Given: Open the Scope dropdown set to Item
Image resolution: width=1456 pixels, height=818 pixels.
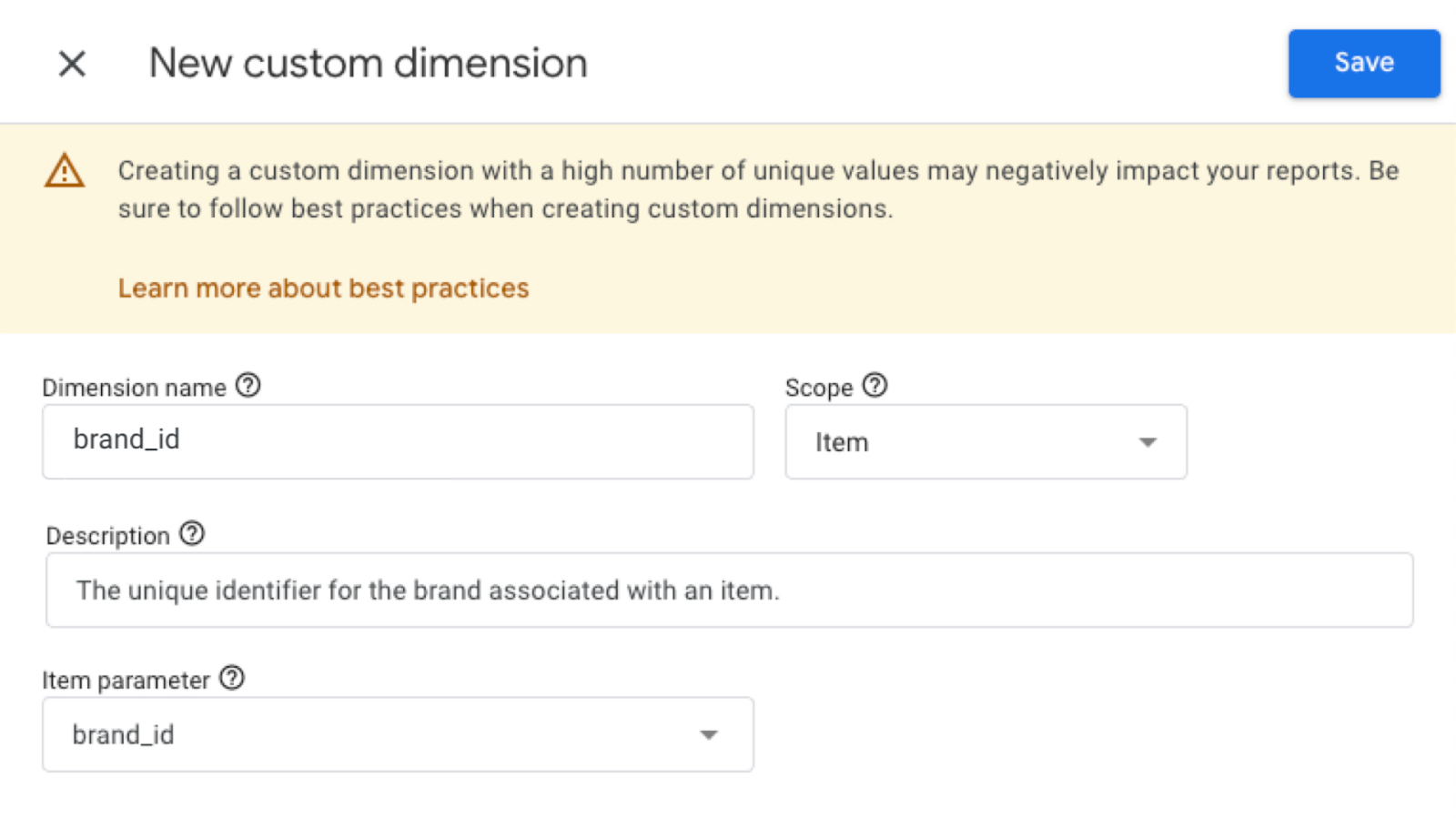Looking at the screenshot, I should click(986, 442).
